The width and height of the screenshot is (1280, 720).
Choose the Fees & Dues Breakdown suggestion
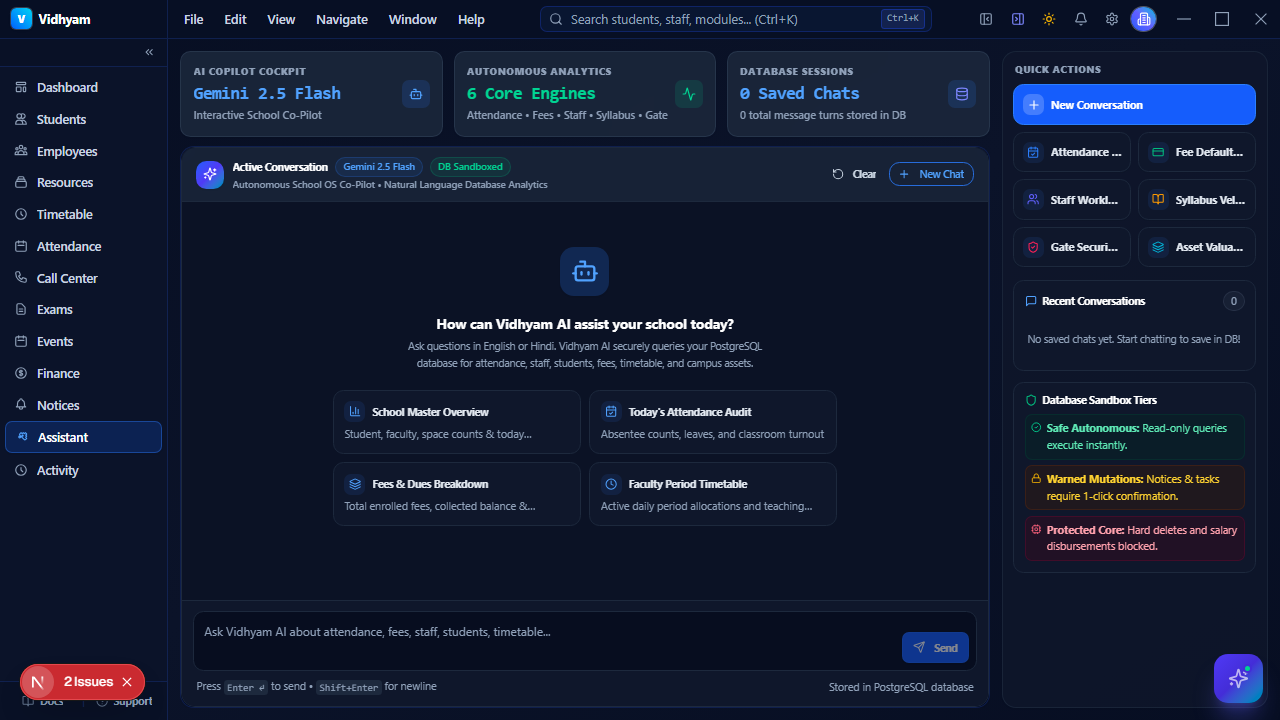(x=457, y=494)
